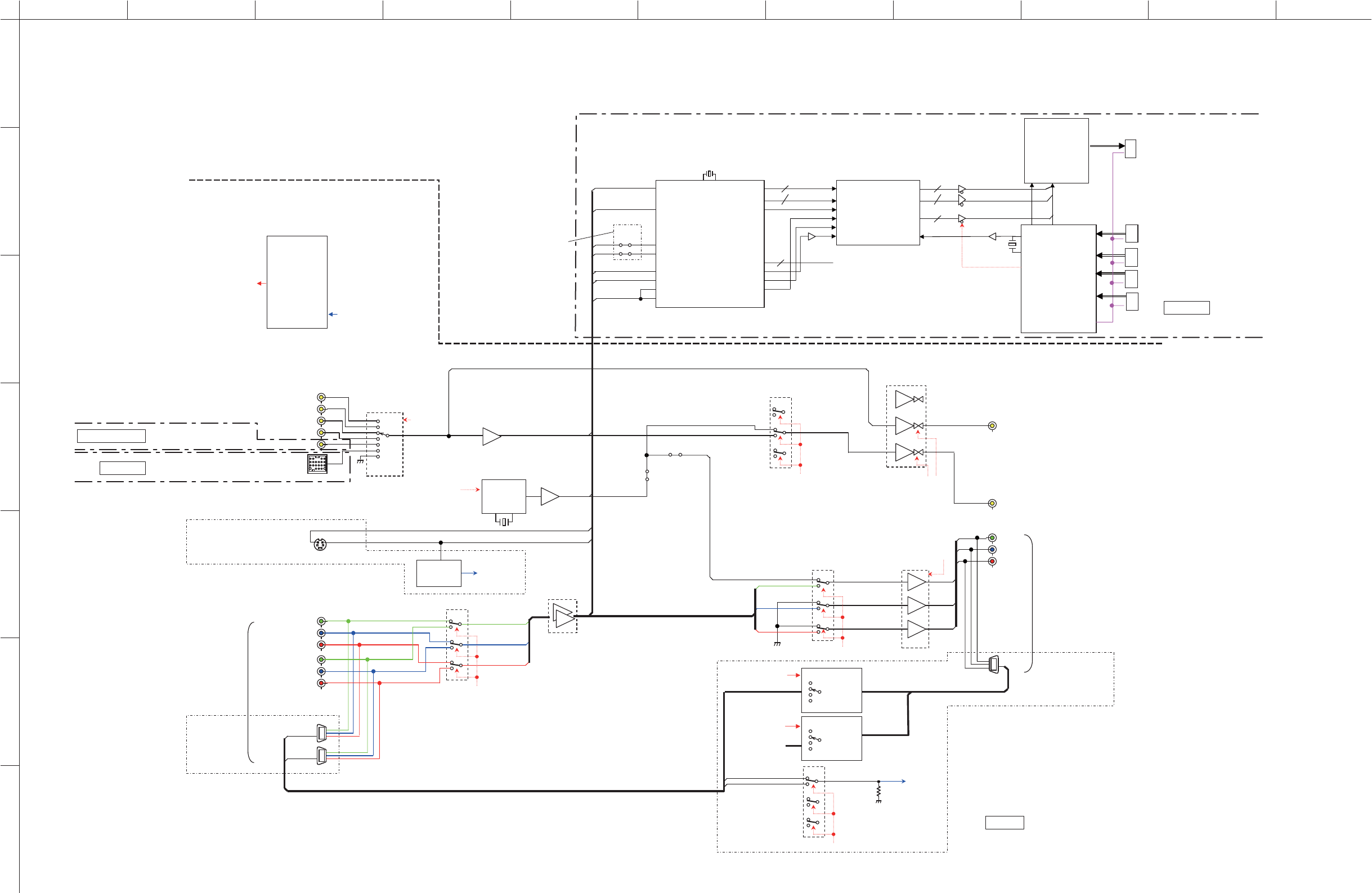Click the square block at the top right corner of the frame
This screenshot has width=1372, height=893.
(x=1056, y=151)
